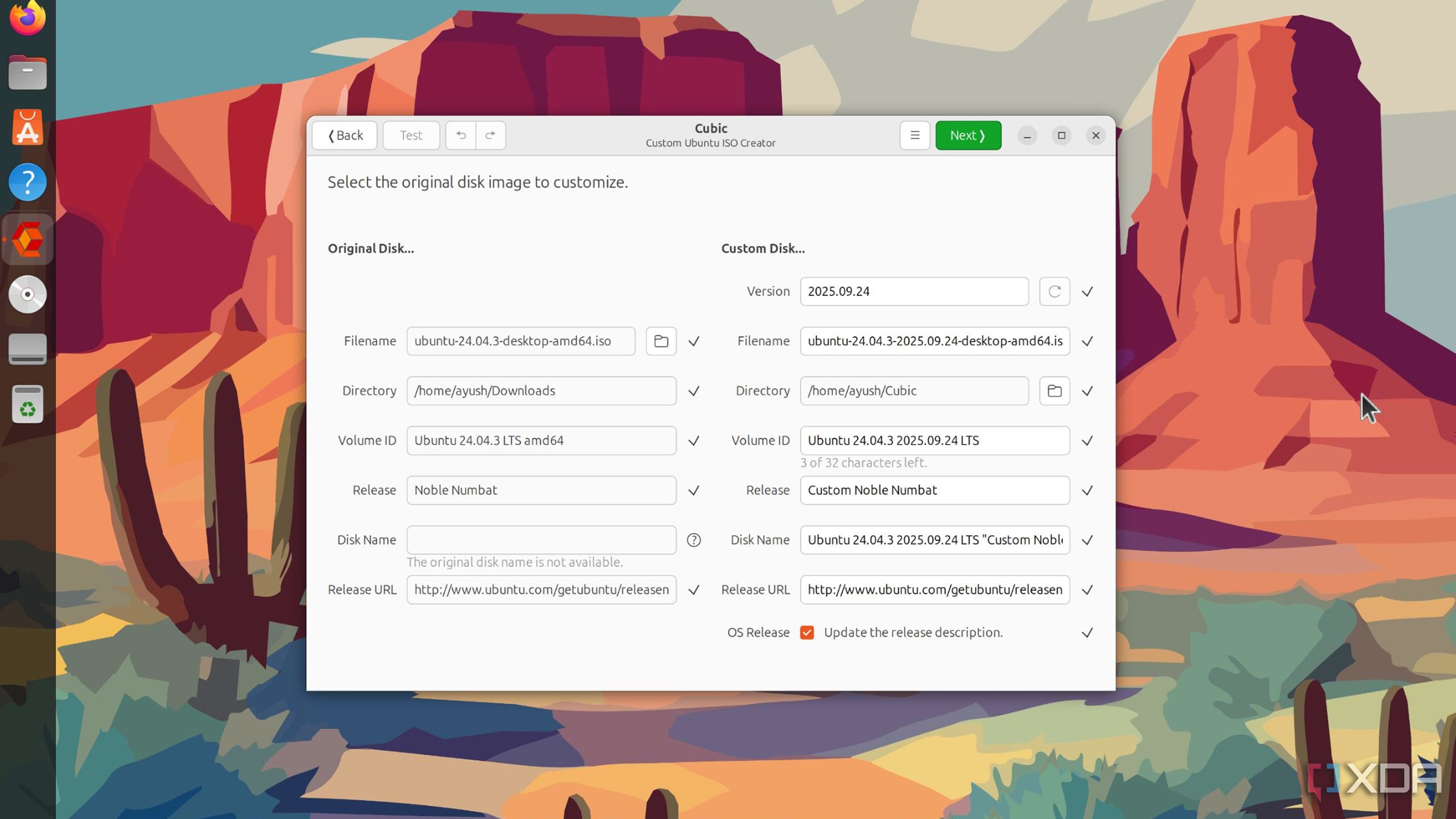The image size is (1456, 819).
Task: Click the custom disk Filename field
Action: point(934,341)
